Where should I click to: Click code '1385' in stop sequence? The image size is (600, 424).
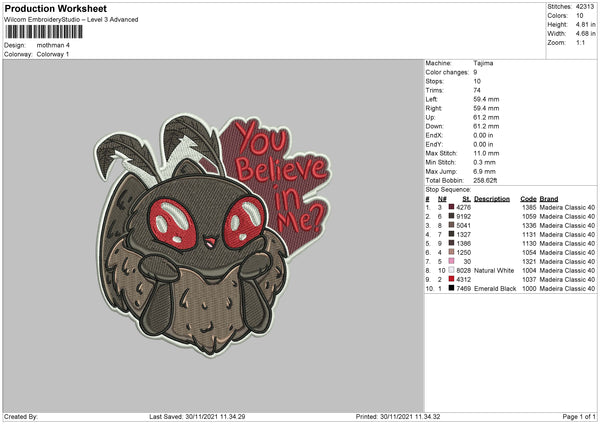(529, 207)
